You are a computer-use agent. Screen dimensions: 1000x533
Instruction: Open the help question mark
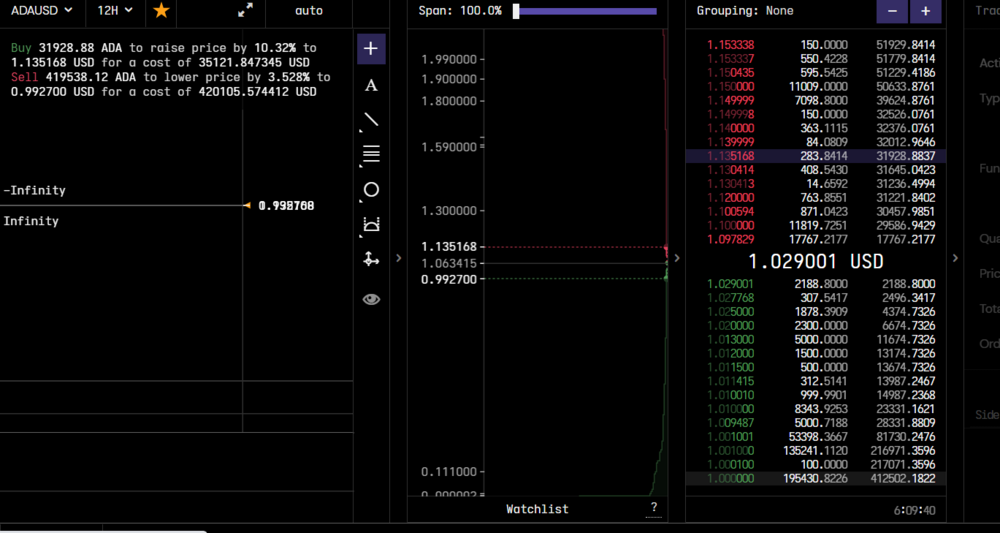point(654,509)
